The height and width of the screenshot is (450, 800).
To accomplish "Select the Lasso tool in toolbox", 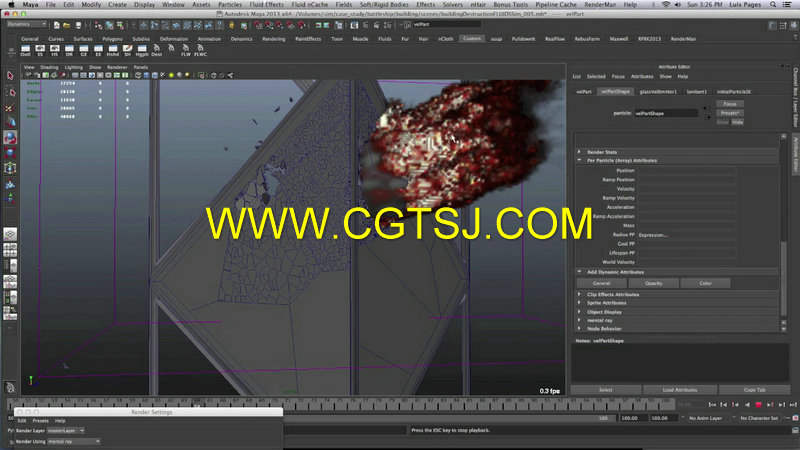I will click(10, 92).
